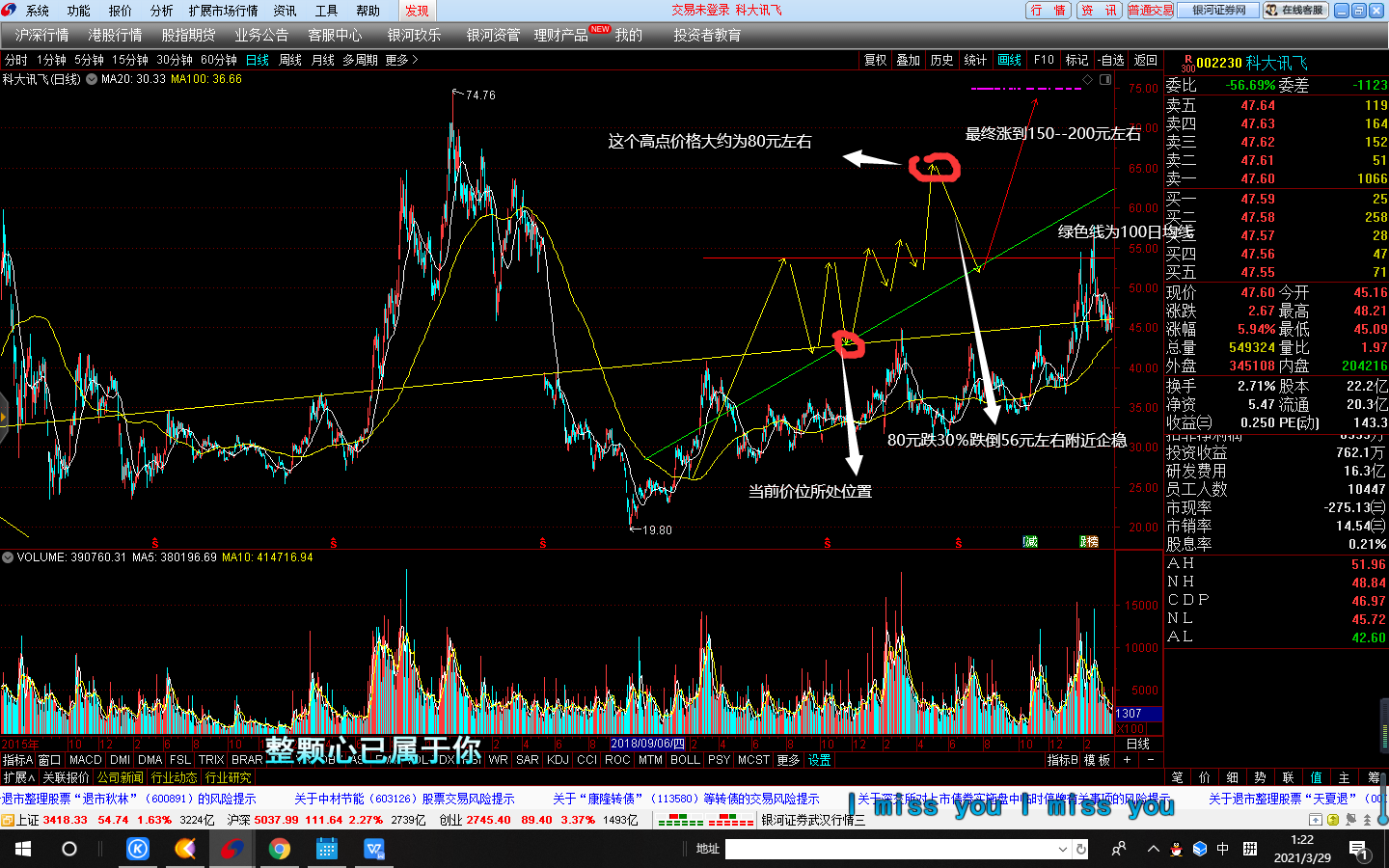Viewport: 1389px width, 868px height.
Task: Click the 普通交易 button
Action: tap(1150, 10)
